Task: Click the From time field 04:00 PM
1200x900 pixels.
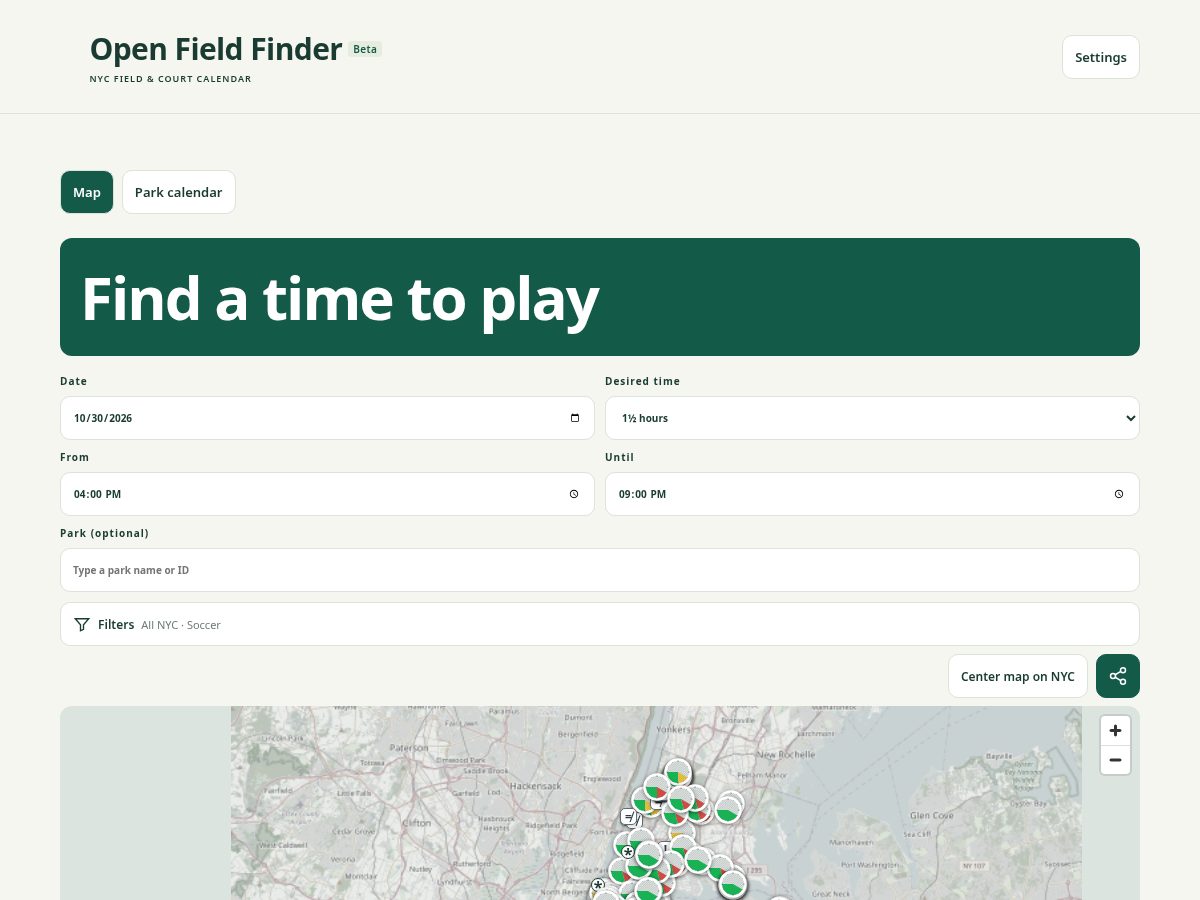Action: (x=327, y=494)
